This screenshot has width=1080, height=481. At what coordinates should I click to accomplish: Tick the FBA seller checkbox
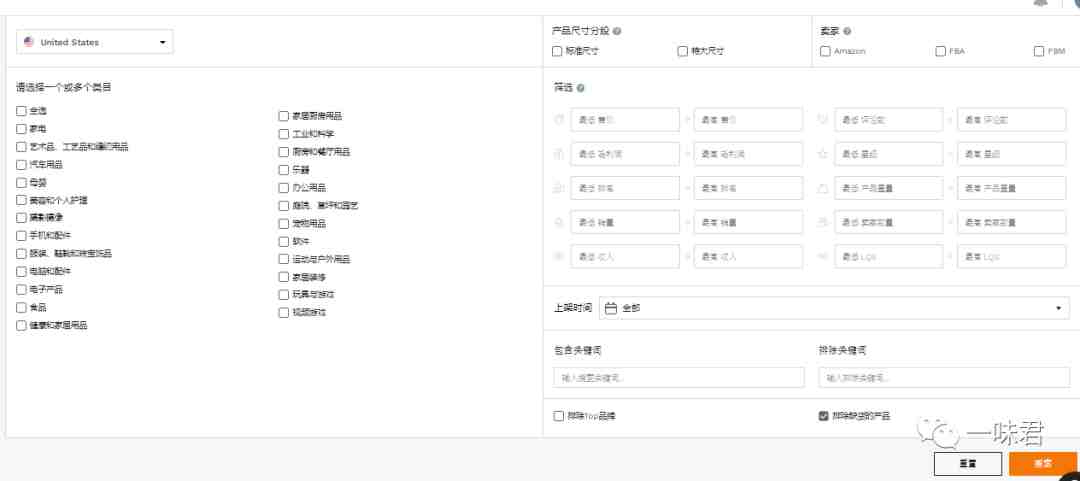pos(940,51)
